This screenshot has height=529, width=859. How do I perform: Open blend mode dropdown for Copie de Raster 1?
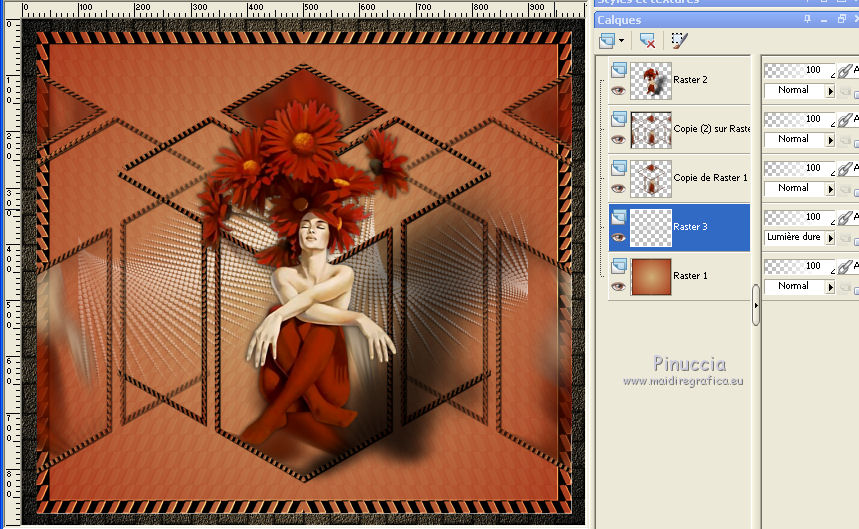(831, 189)
